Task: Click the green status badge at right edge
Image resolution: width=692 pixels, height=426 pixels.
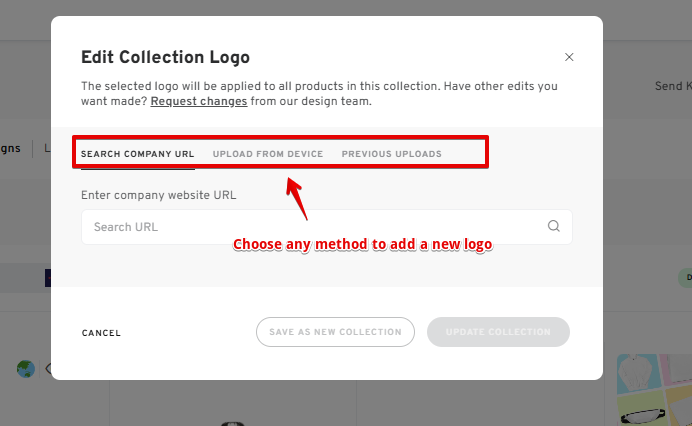Action: tap(685, 278)
